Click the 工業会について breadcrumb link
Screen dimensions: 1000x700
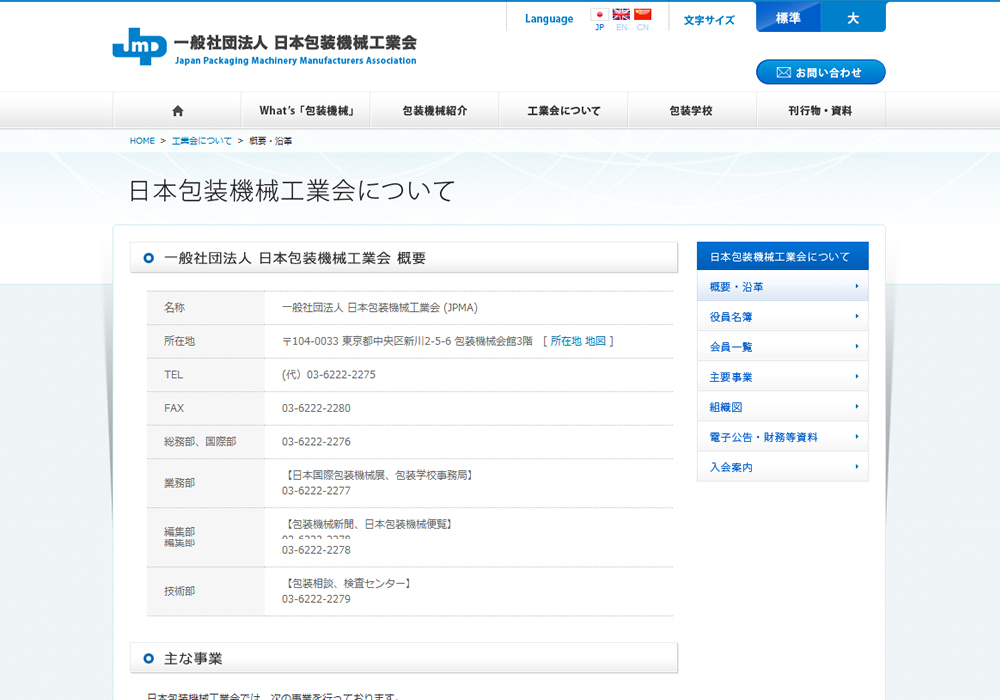202,141
